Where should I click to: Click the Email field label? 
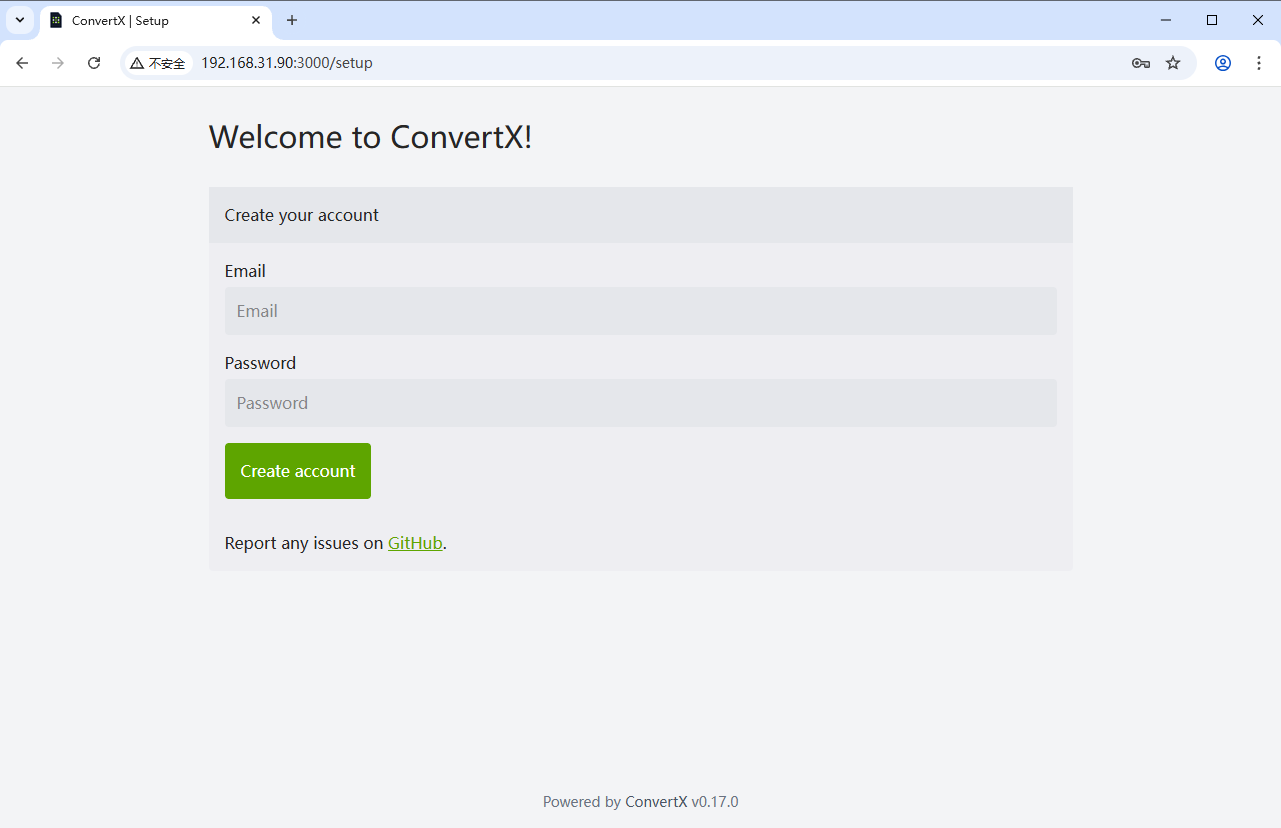245,271
